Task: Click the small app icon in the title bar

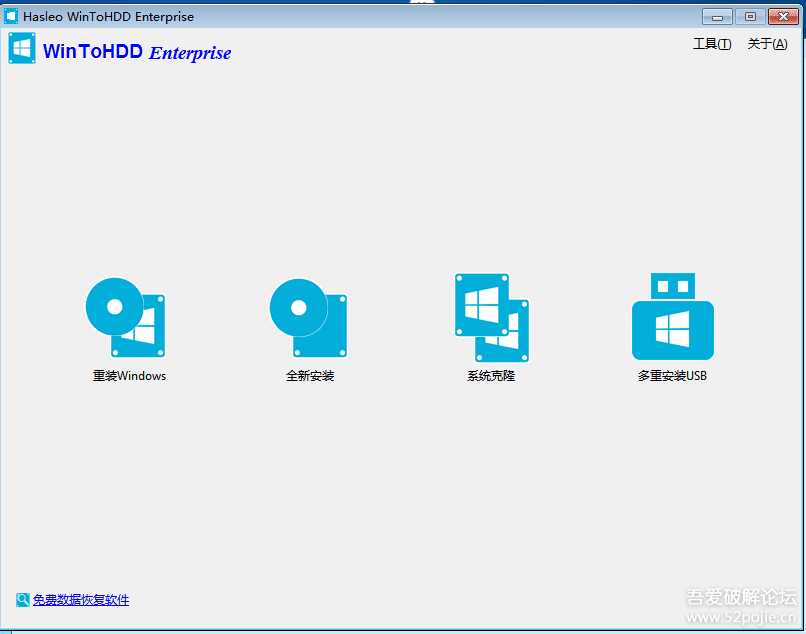Action: tap(12, 16)
